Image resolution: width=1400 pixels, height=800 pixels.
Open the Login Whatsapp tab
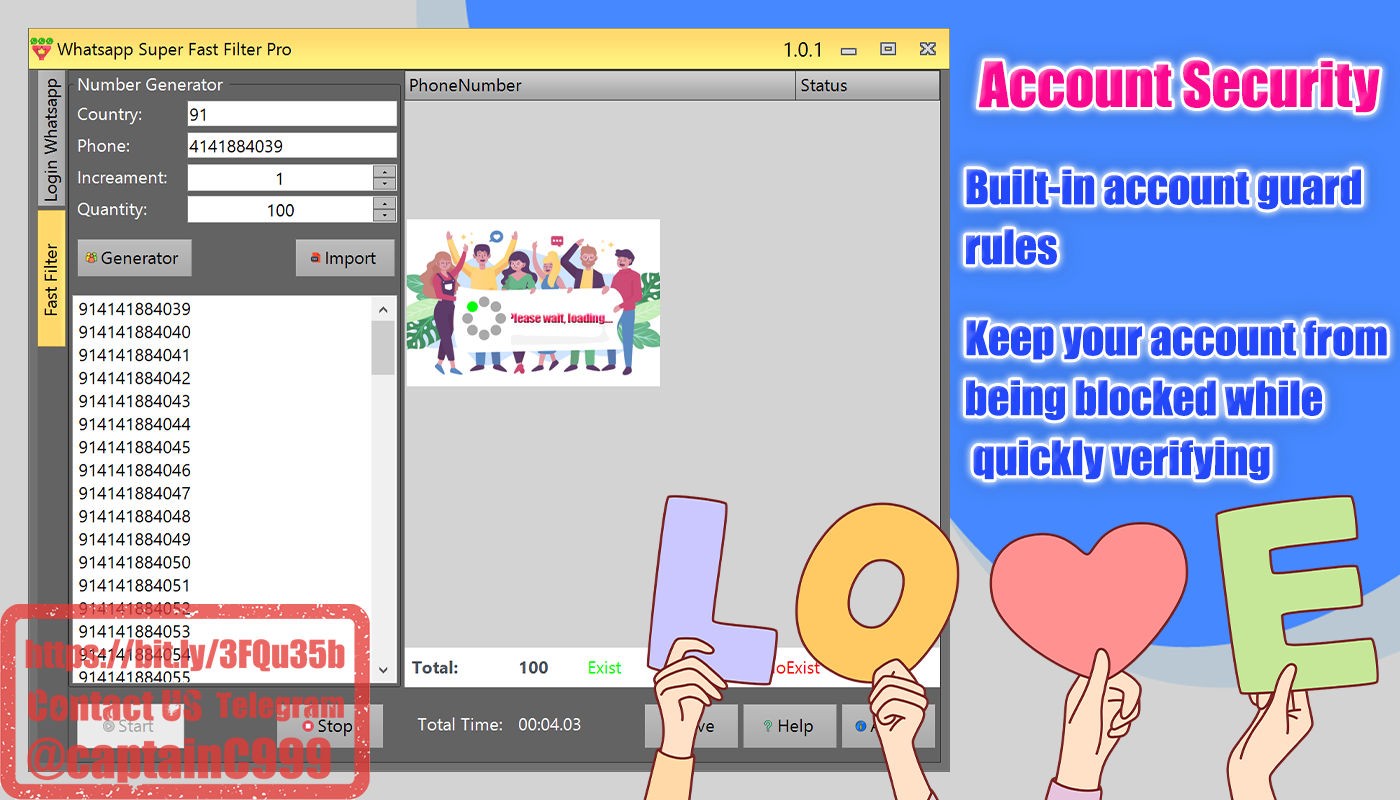pyautogui.click(x=51, y=139)
